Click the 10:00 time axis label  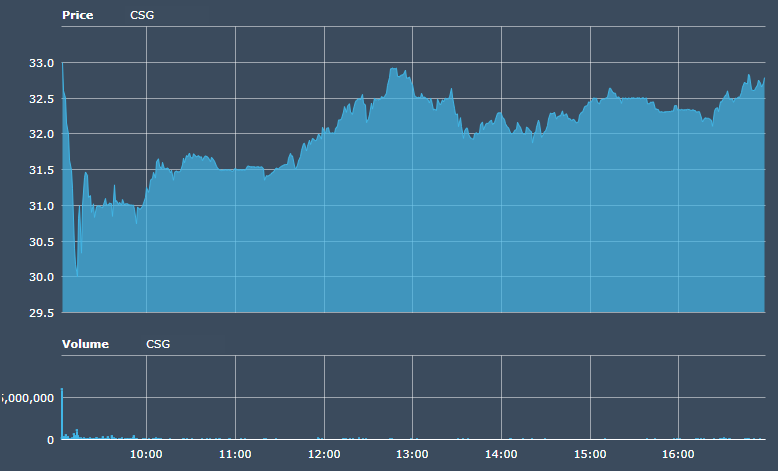146,454
